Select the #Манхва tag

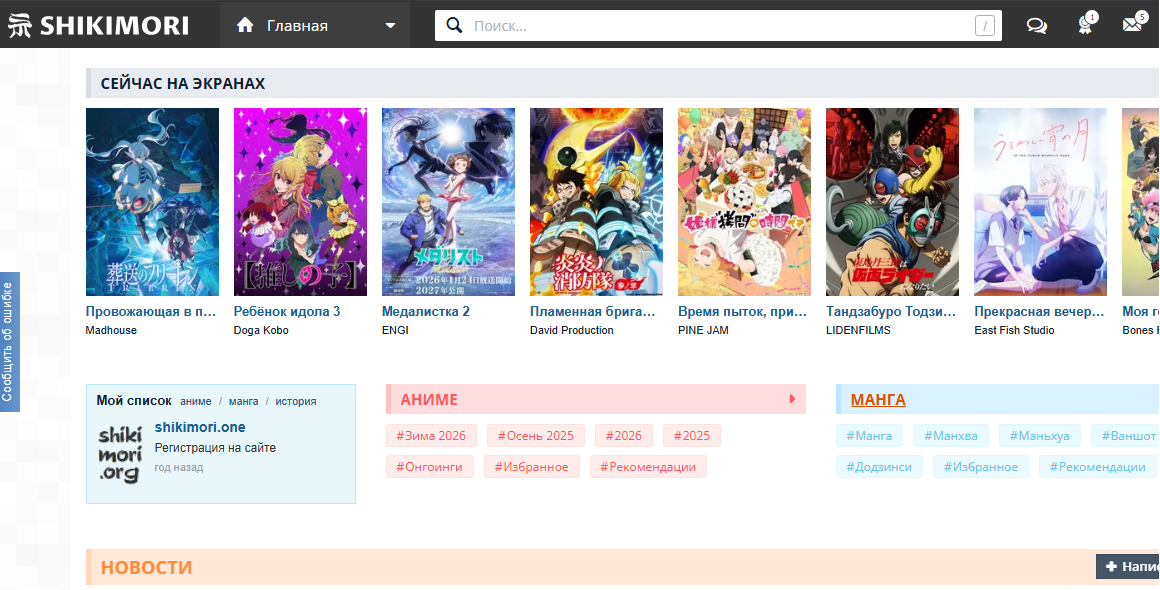pos(951,435)
